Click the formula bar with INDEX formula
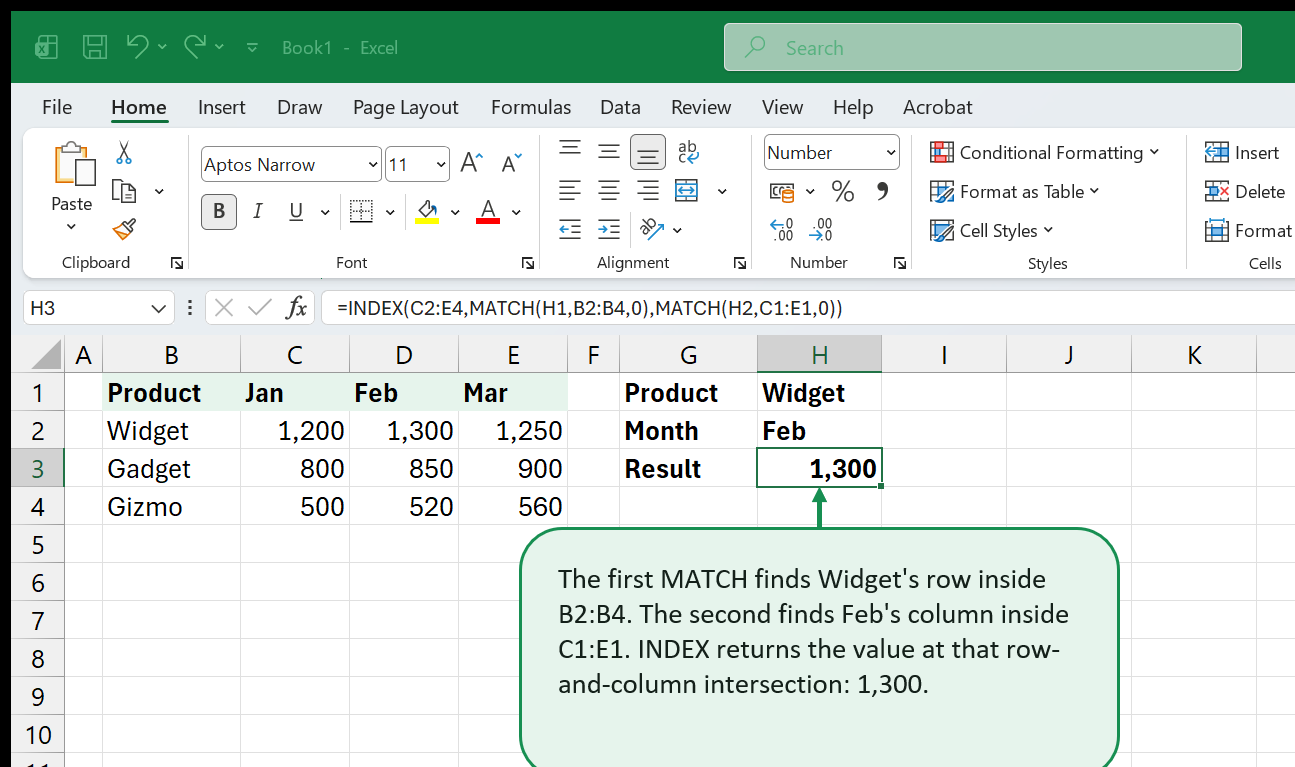The height and width of the screenshot is (767, 1295). point(808,308)
